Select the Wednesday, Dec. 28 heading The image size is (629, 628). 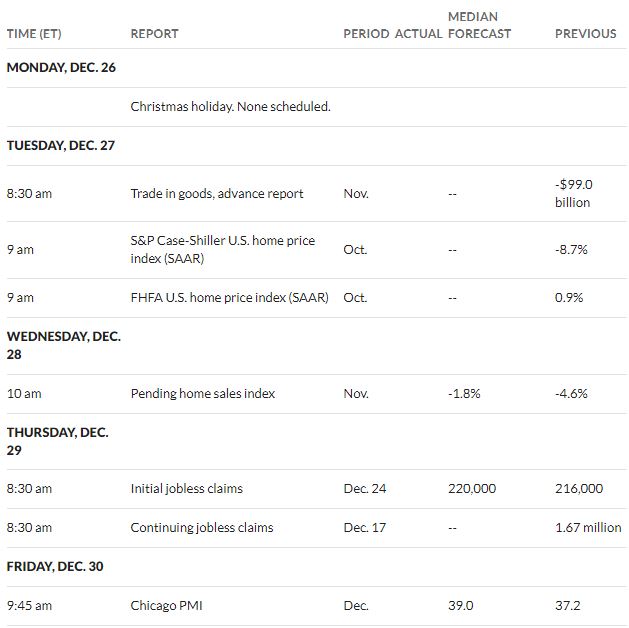point(64,345)
